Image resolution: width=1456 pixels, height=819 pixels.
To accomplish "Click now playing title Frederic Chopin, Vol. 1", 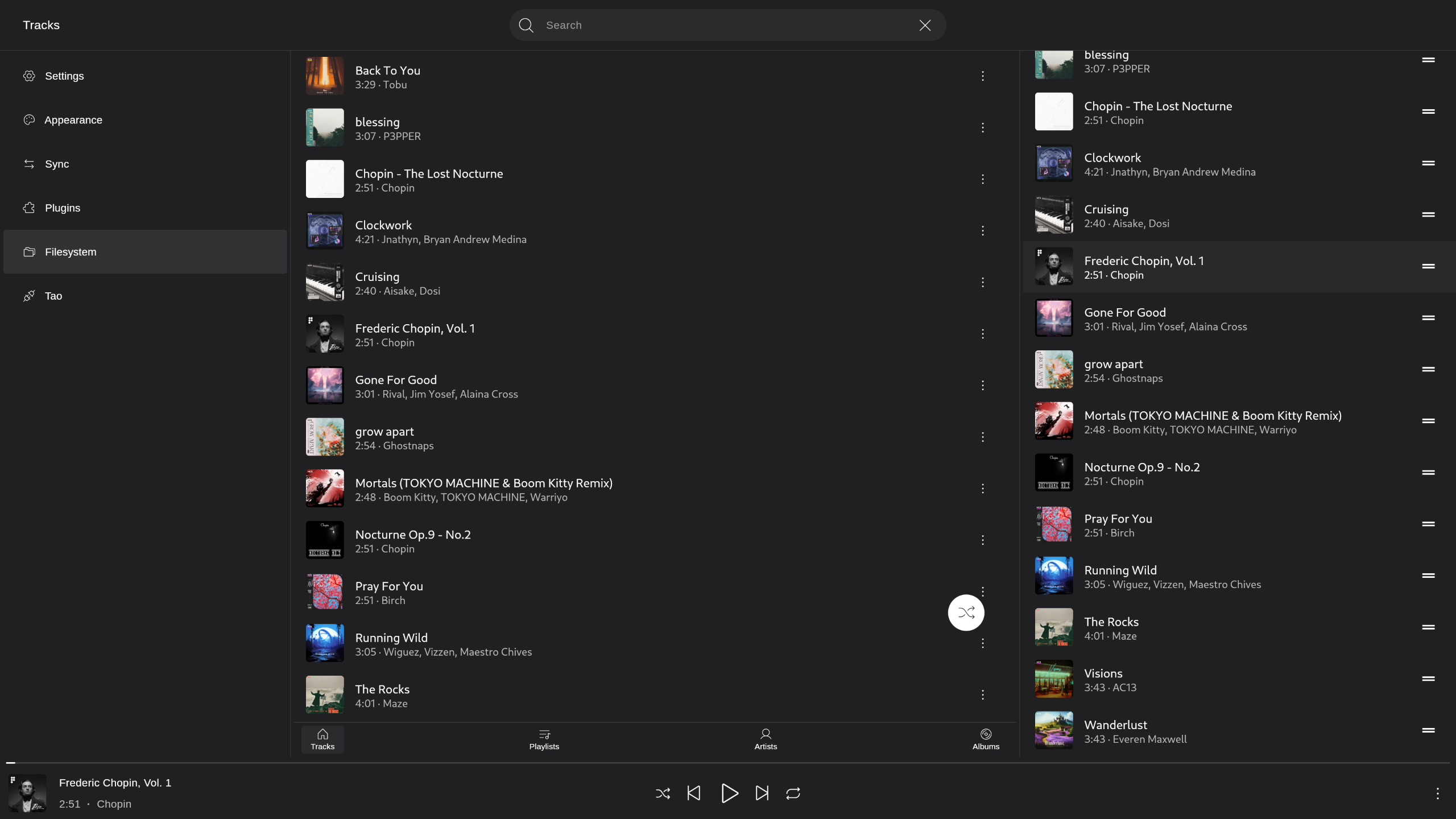I will point(115,783).
